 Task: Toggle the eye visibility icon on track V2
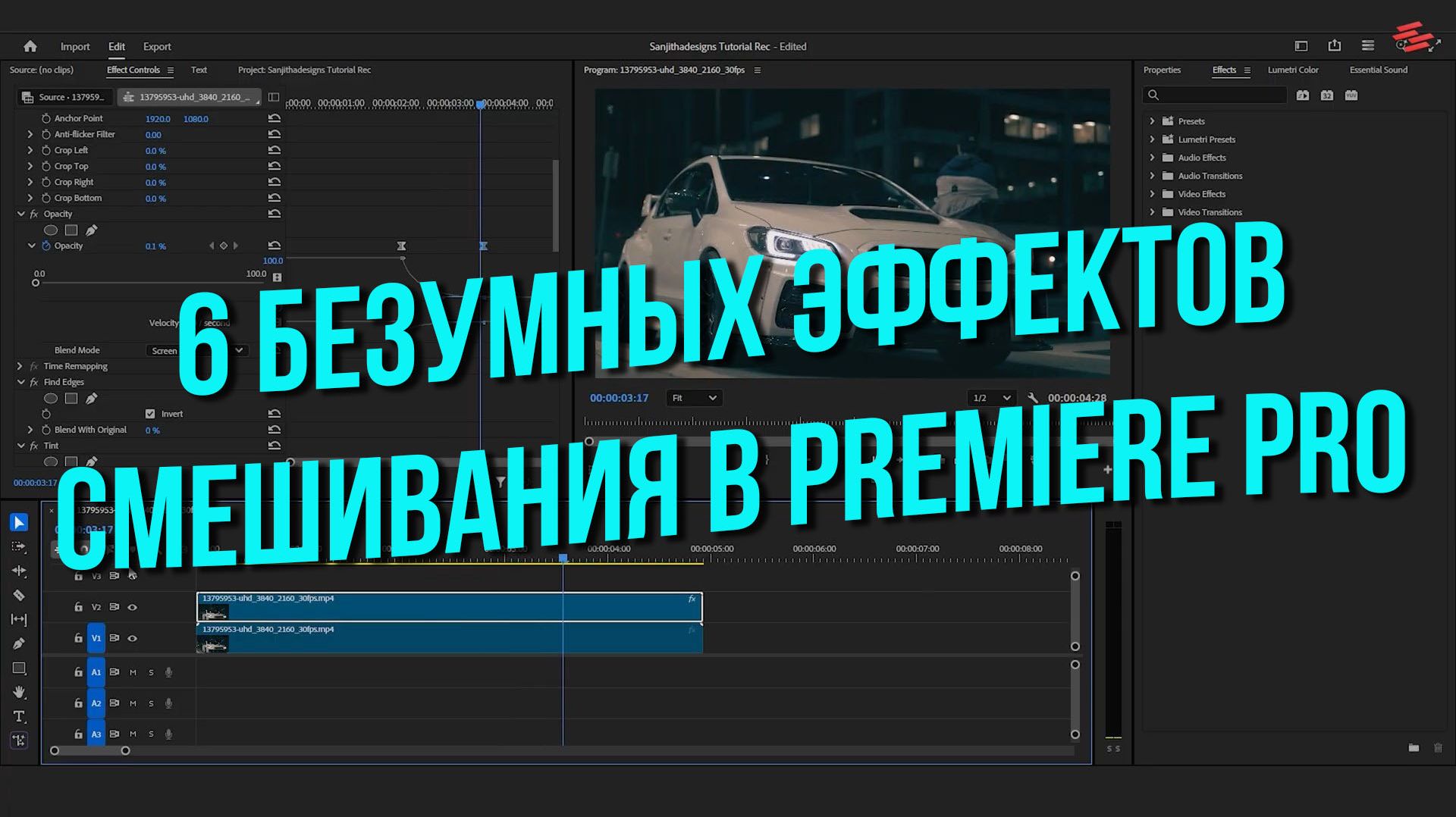(x=133, y=607)
